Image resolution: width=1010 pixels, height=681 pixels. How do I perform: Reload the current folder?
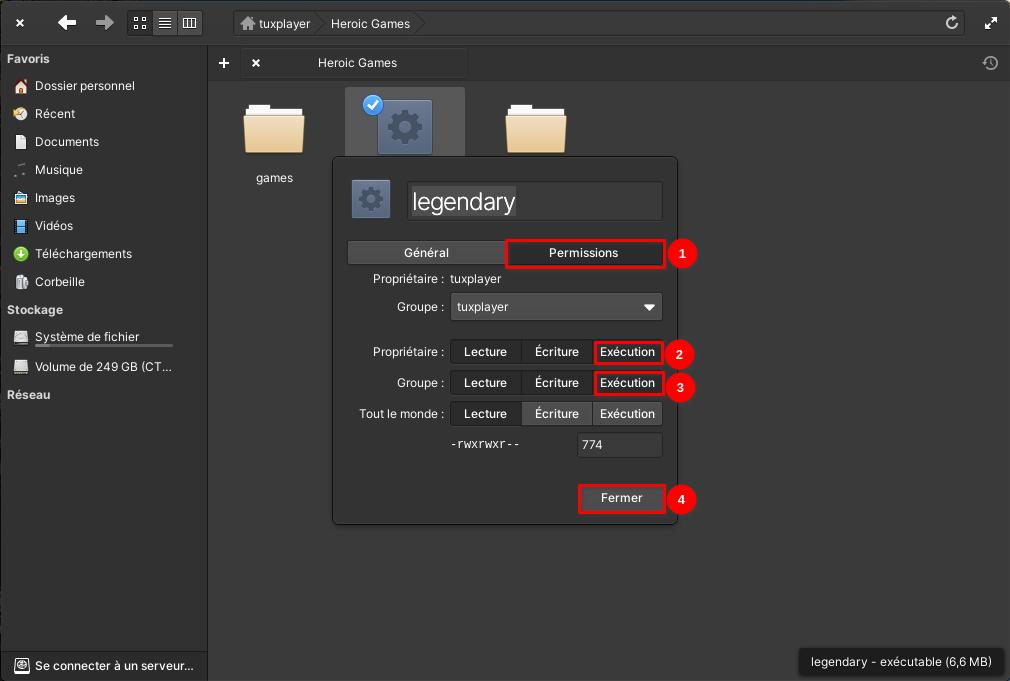(952, 23)
